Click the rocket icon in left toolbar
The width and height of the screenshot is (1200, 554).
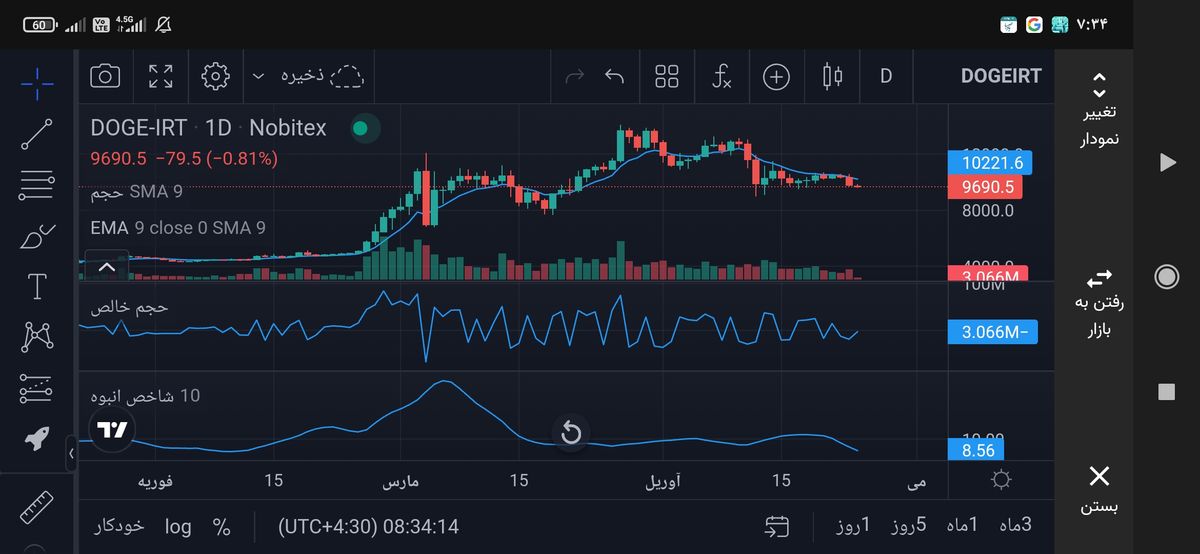pos(38,438)
